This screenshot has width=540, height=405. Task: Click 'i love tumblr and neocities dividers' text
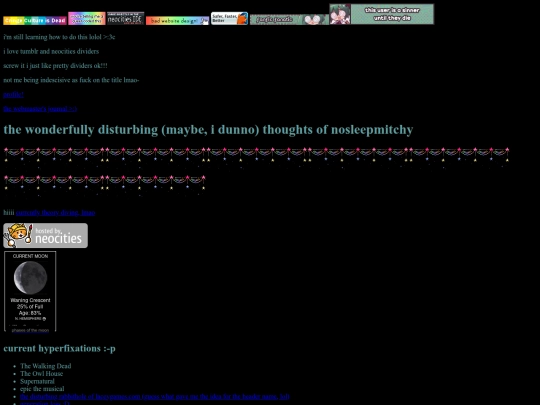pyautogui.click(x=51, y=51)
